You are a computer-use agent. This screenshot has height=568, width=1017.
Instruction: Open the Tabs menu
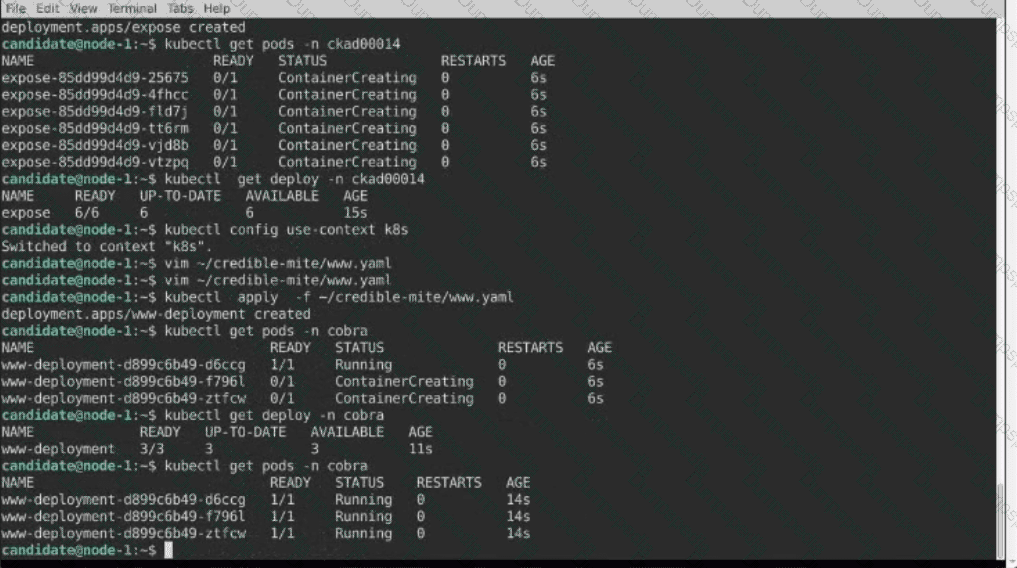pos(181,8)
